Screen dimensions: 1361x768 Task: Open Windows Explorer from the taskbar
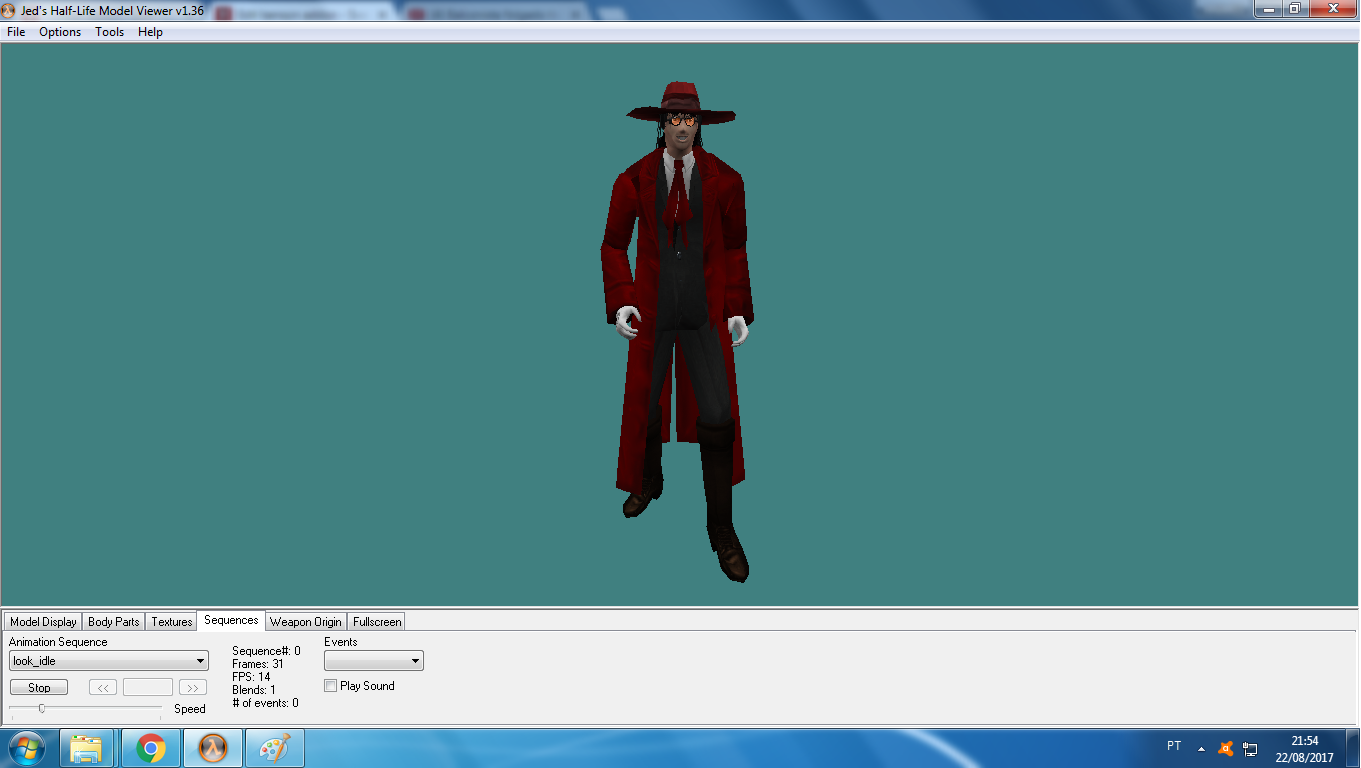point(87,748)
